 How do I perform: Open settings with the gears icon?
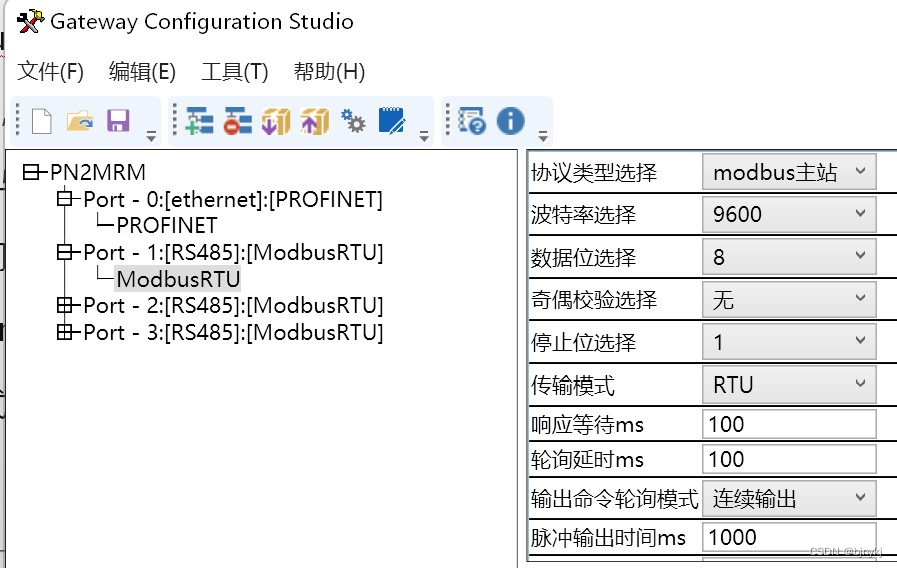tap(353, 121)
